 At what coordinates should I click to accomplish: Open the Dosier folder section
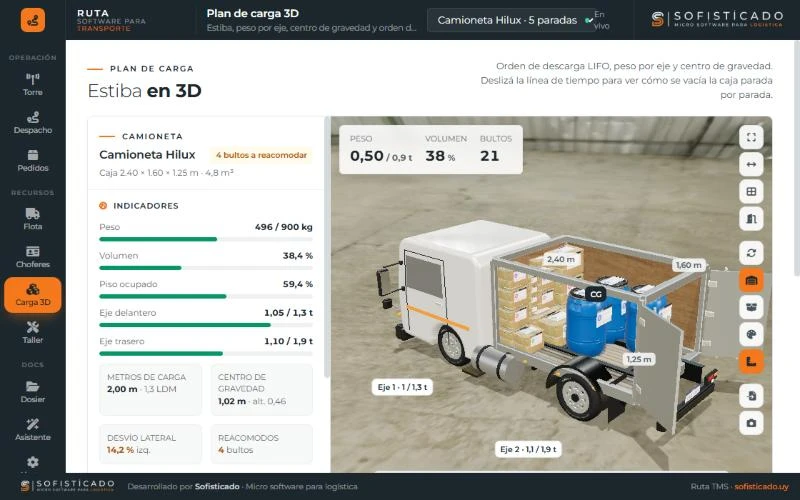[33, 392]
